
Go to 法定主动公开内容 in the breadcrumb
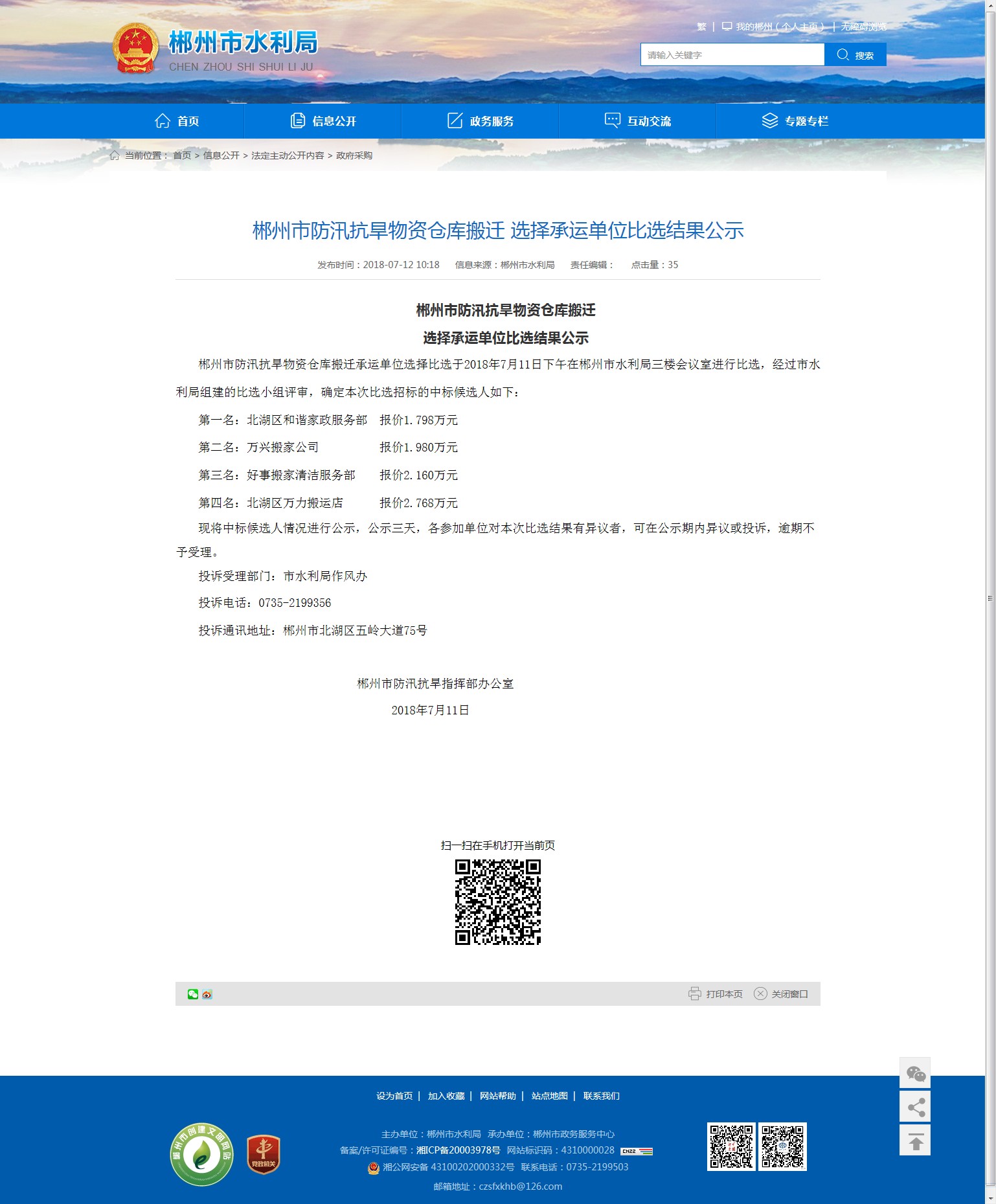coord(288,155)
